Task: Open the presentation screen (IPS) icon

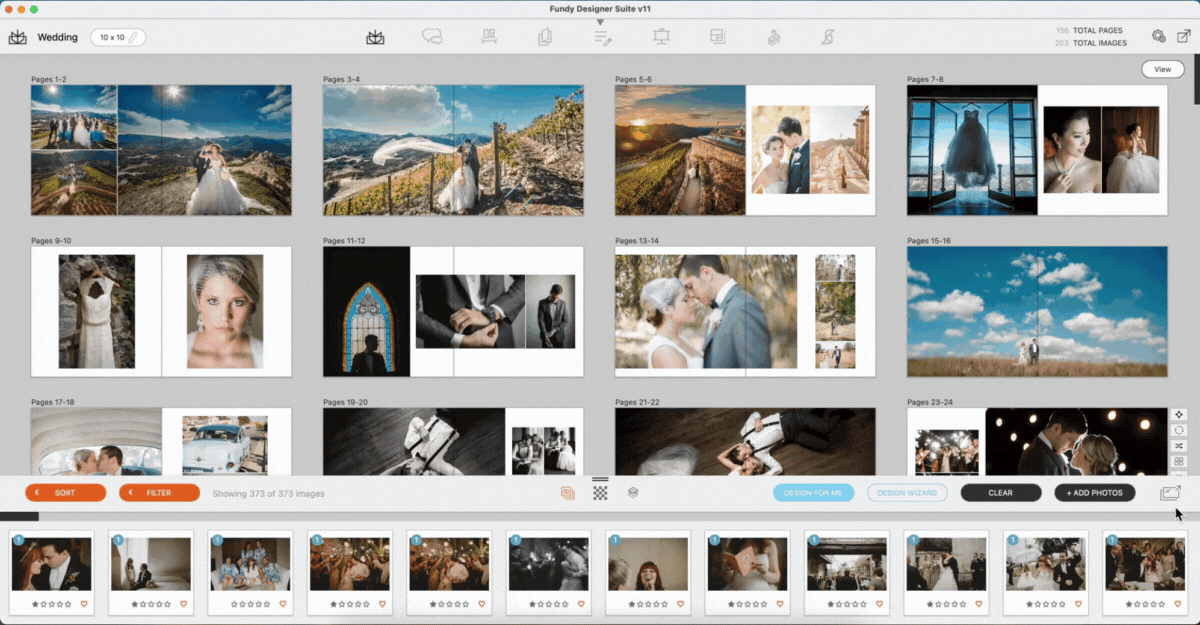Action: point(661,37)
